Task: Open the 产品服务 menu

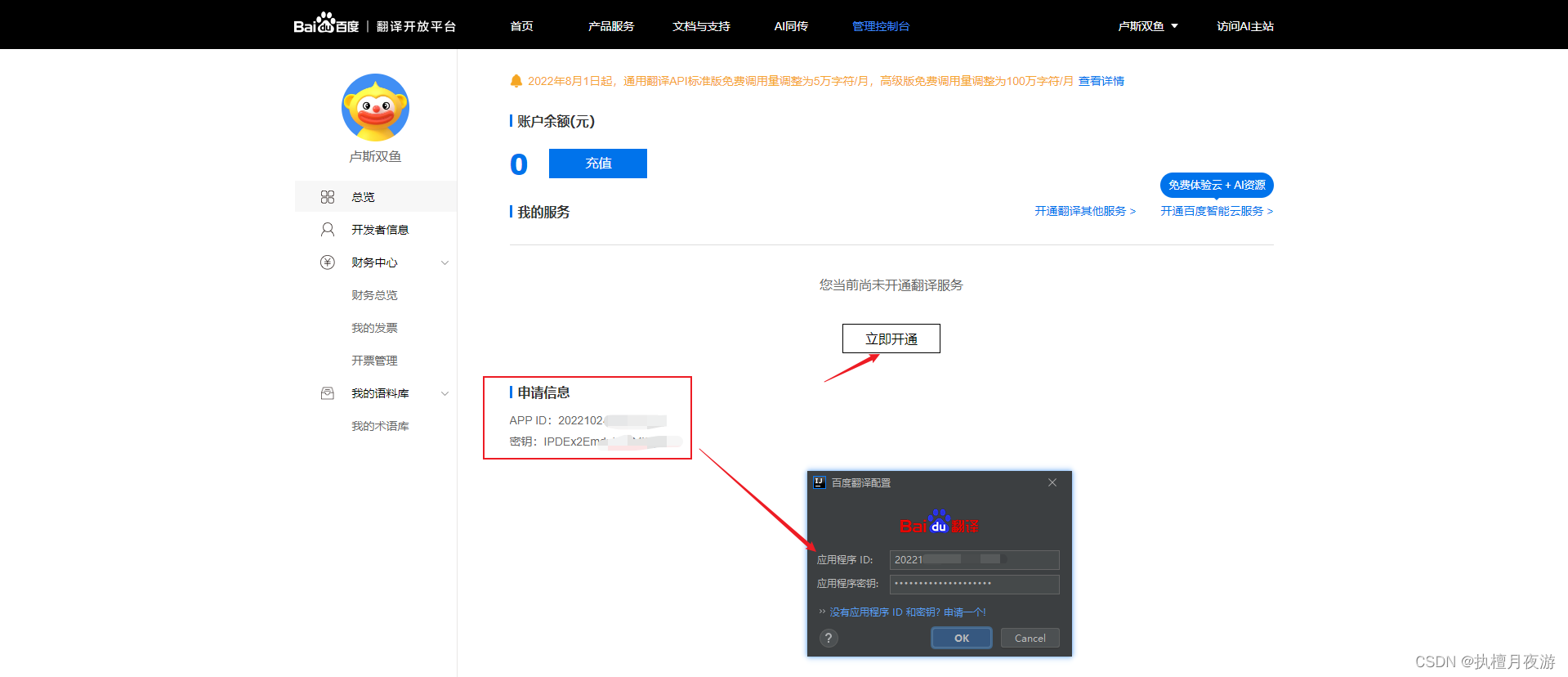Action: [x=611, y=26]
